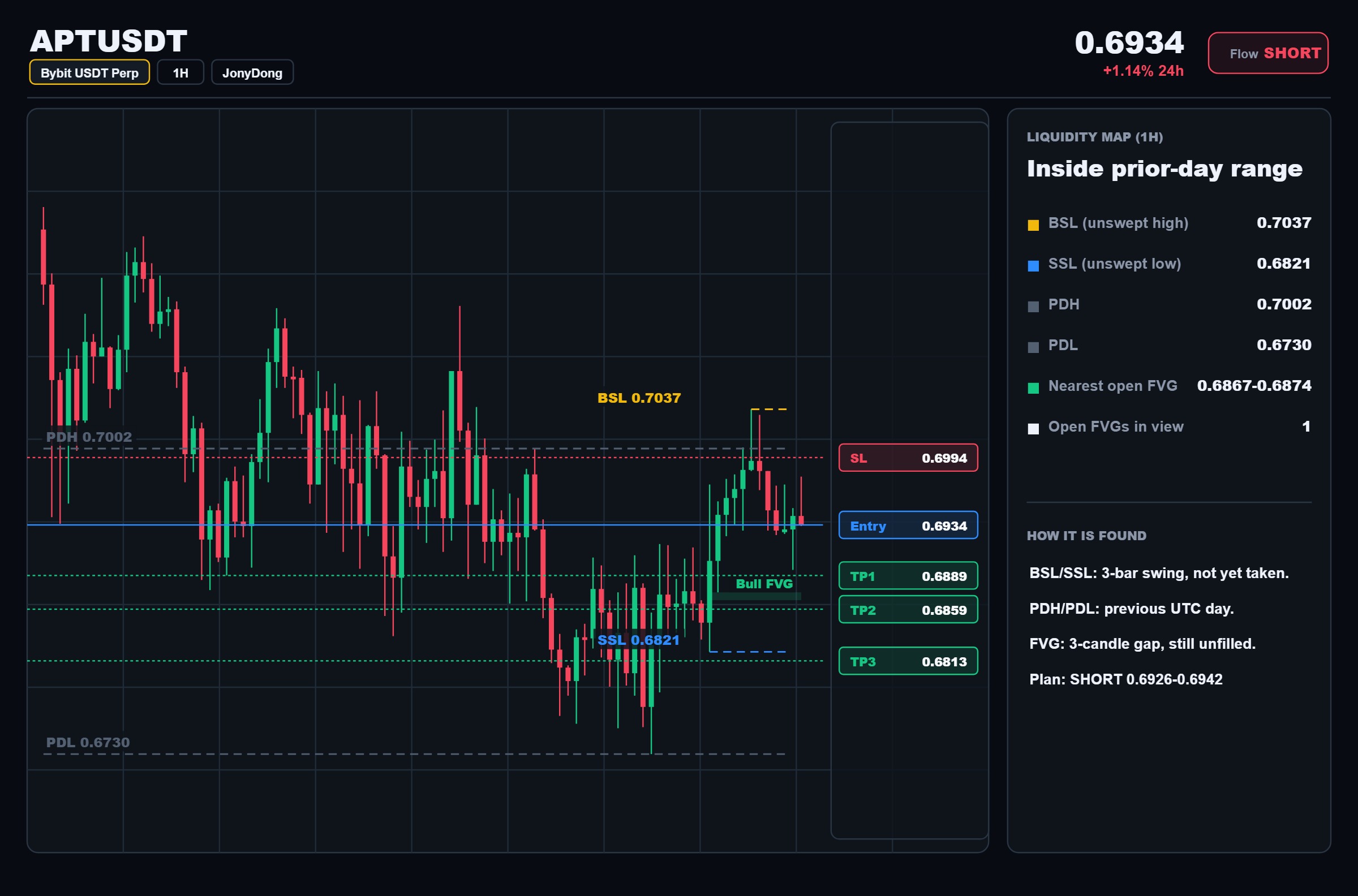
Task: Click 'Plan: SHORT 0.6926-0.6942' line
Action: 1125,679
